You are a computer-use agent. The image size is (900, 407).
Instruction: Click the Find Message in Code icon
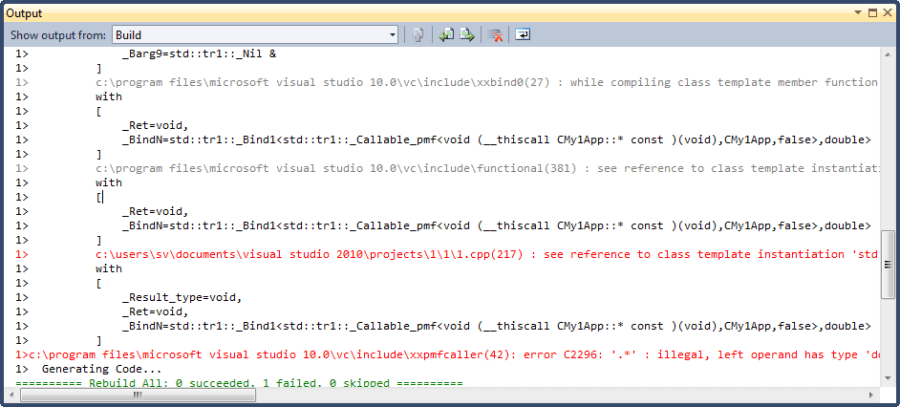pyautogui.click(x=418, y=35)
